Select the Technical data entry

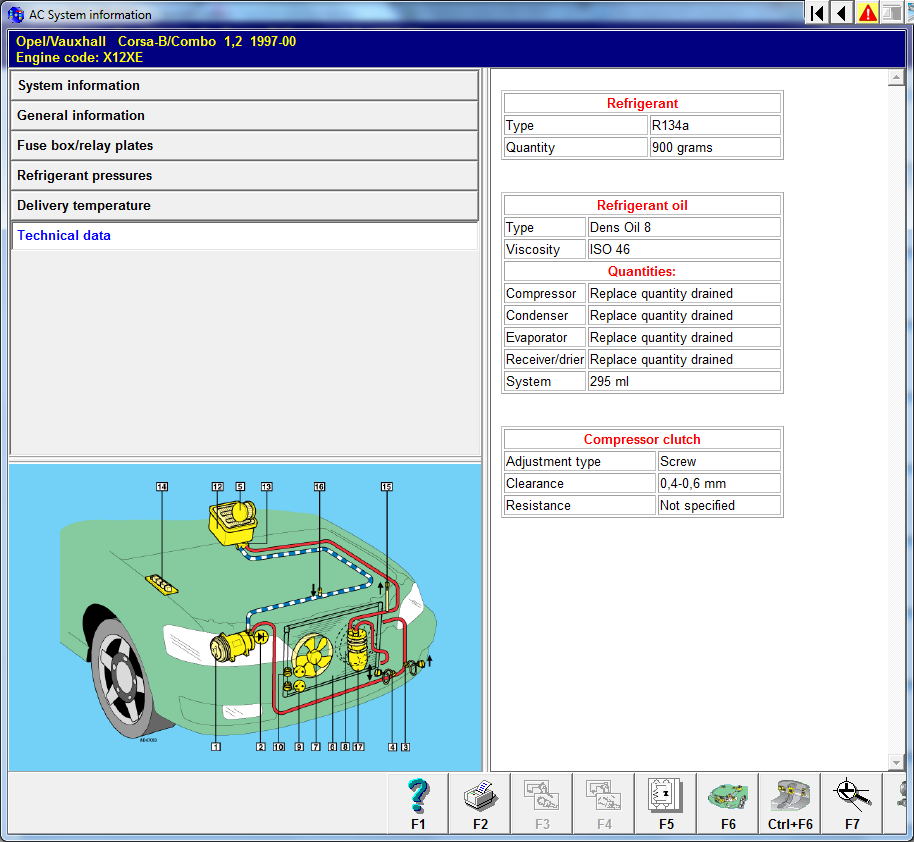tap(244, 236)
